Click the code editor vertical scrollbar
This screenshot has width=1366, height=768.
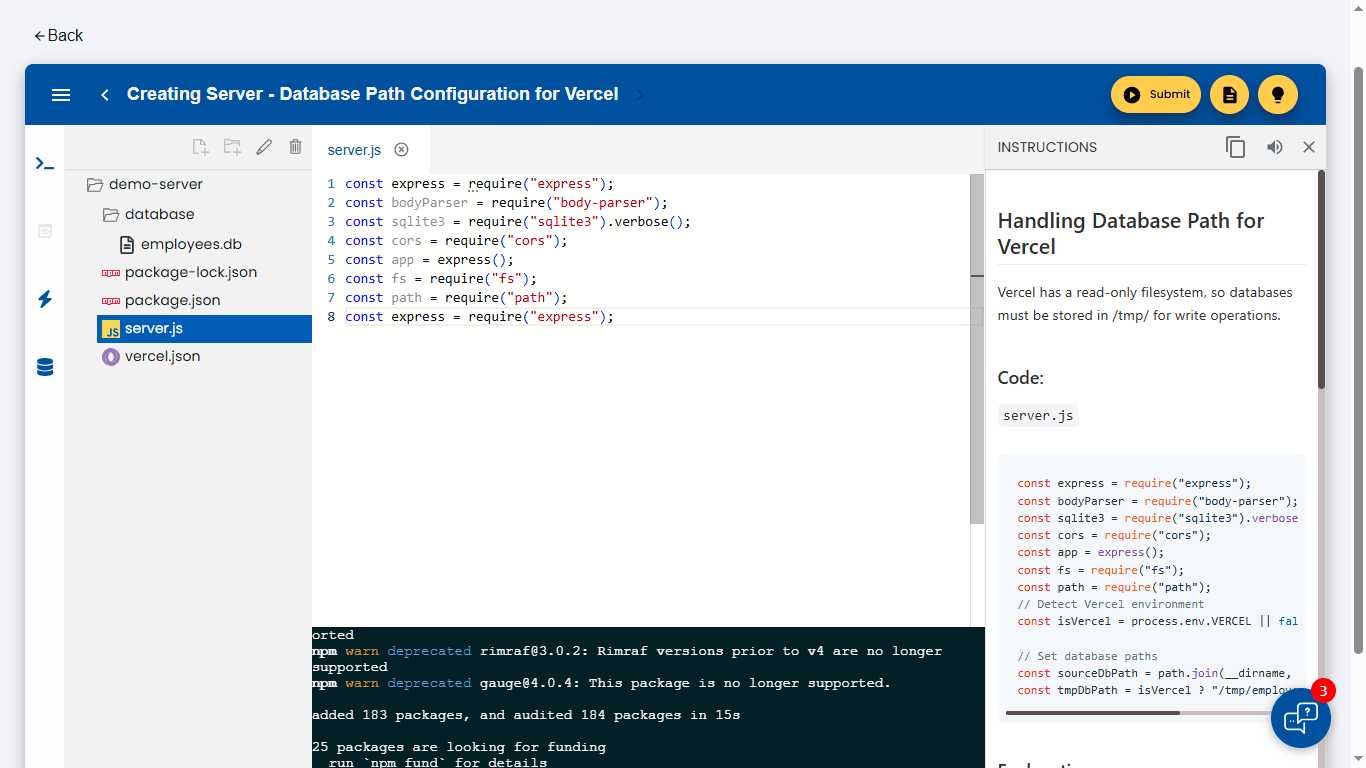pyautogui.click(x=977, y=349)
